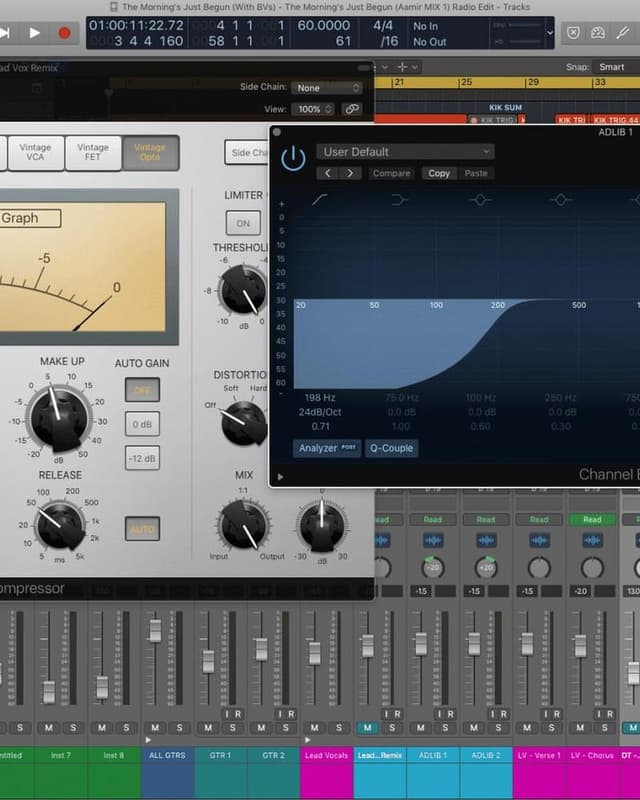The width and height of the screenshot is (640, 800).
Task: Click the ADLIB 1 waveform track icon
Action: pos(433,540)
